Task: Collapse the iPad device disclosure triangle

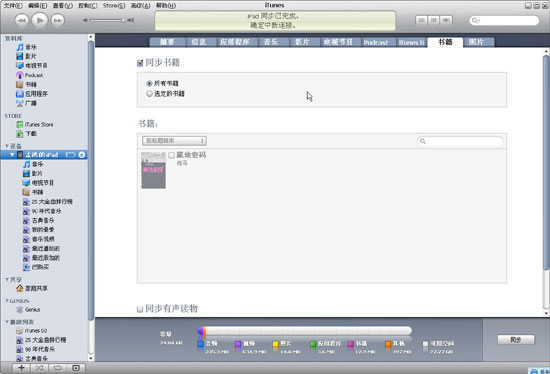Action: (x=12, y=155)
